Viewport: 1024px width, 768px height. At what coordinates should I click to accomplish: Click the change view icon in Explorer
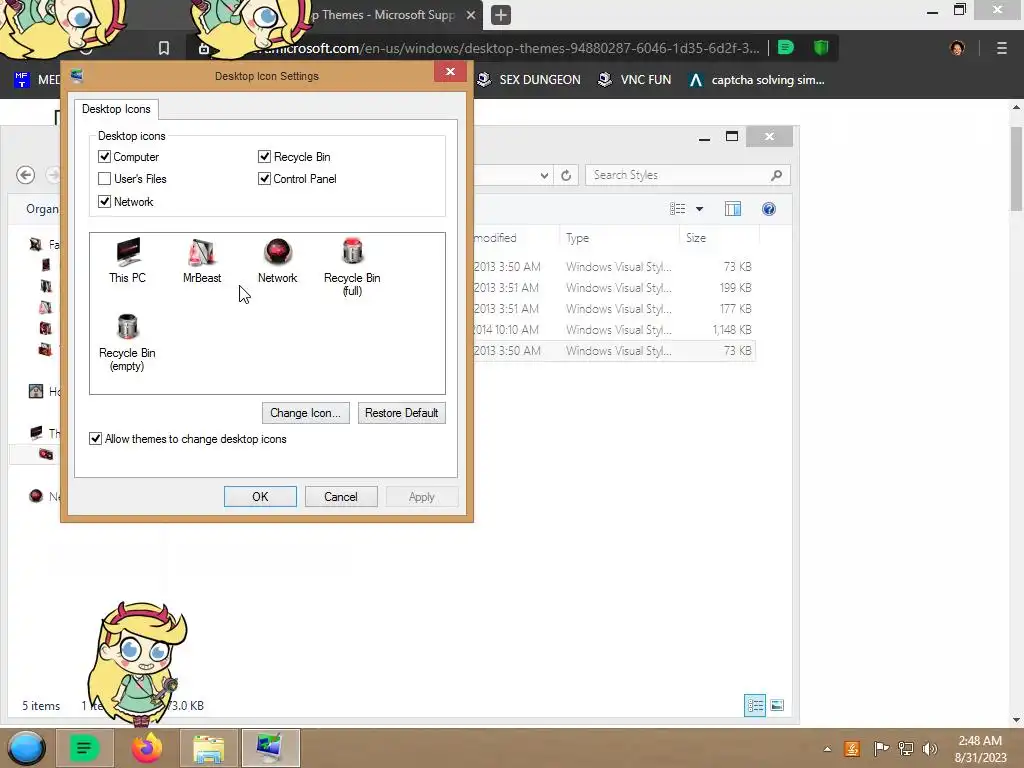[x=677, y=209]
